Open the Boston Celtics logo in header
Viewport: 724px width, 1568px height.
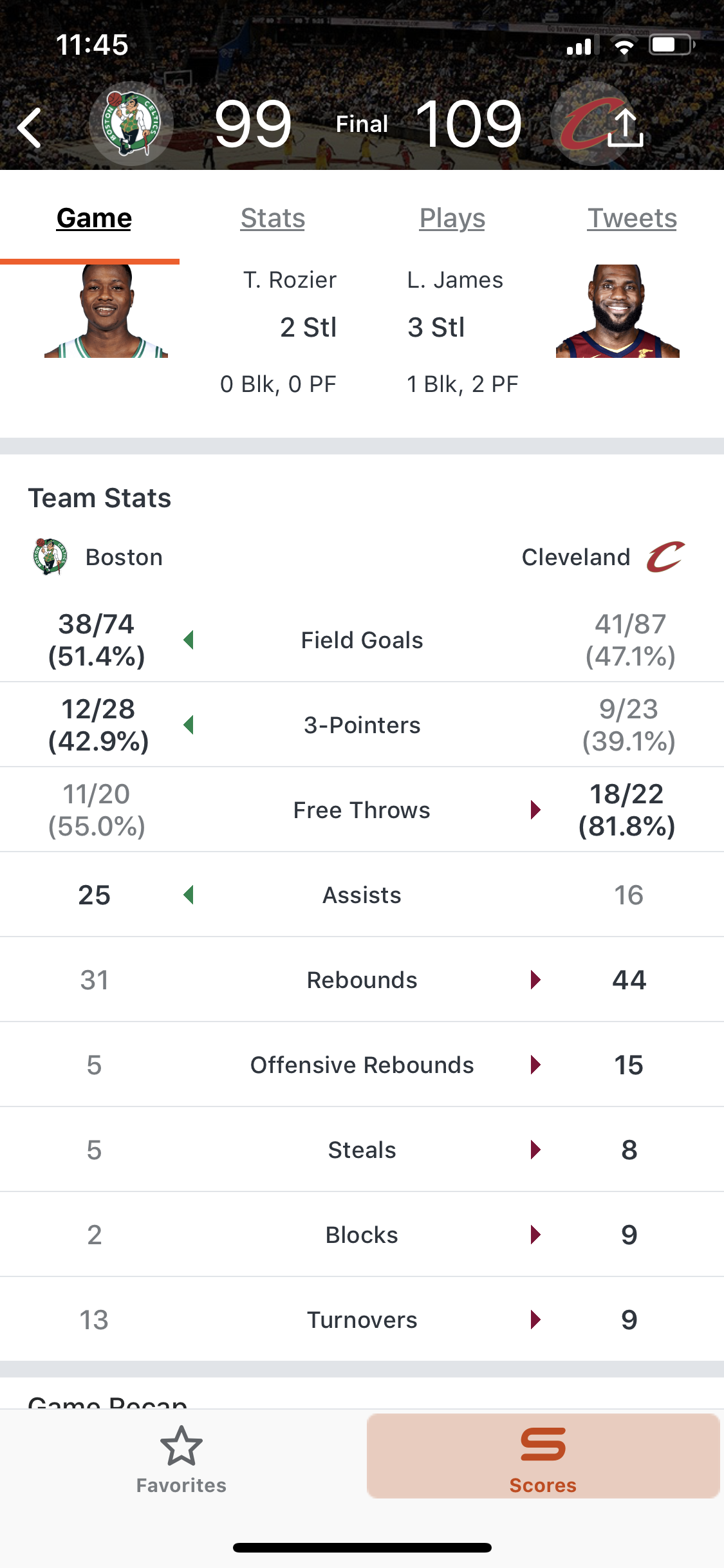pos(131,124)
